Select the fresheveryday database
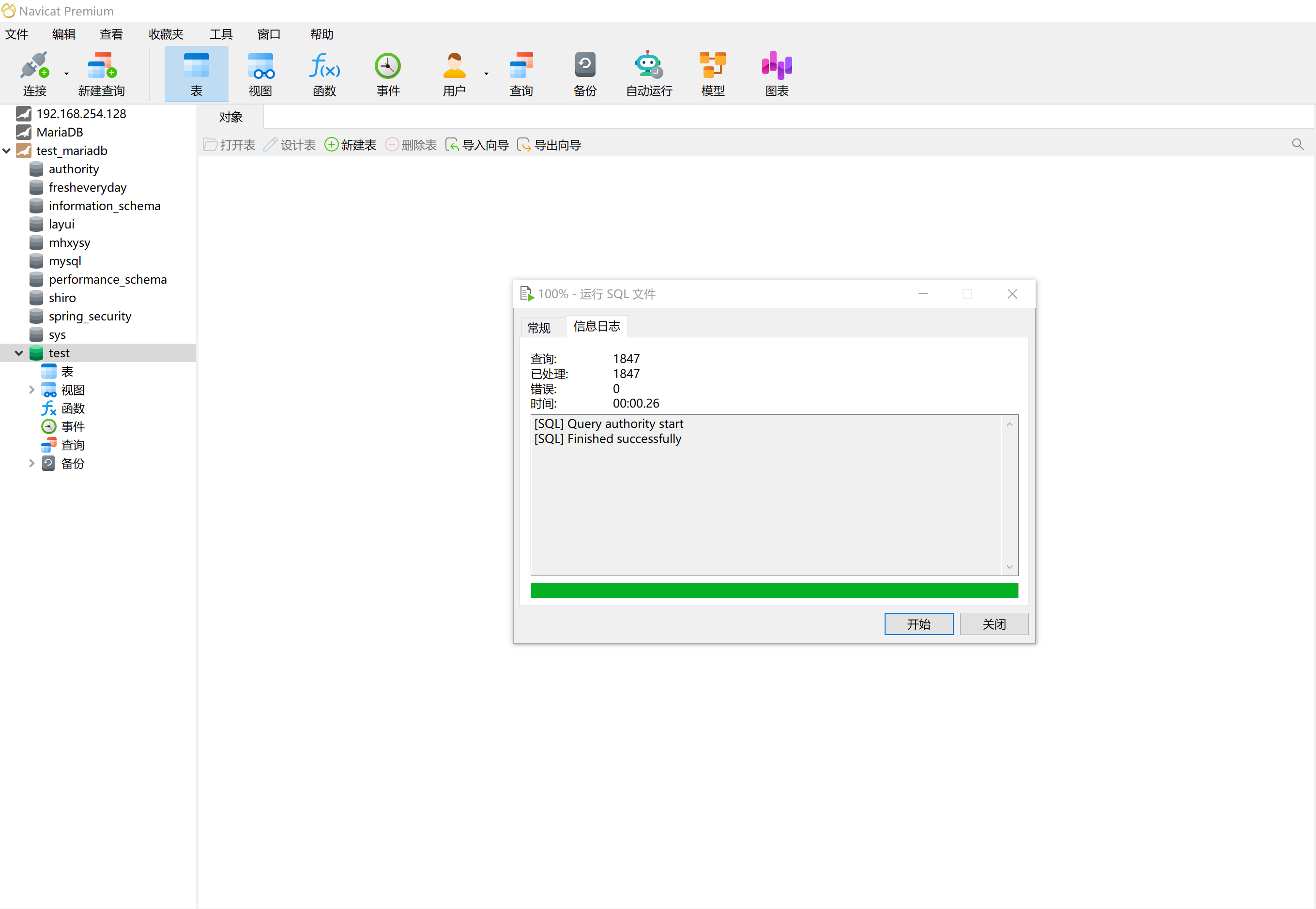Screen dimensions: 1316x909 tap(87, 187)
